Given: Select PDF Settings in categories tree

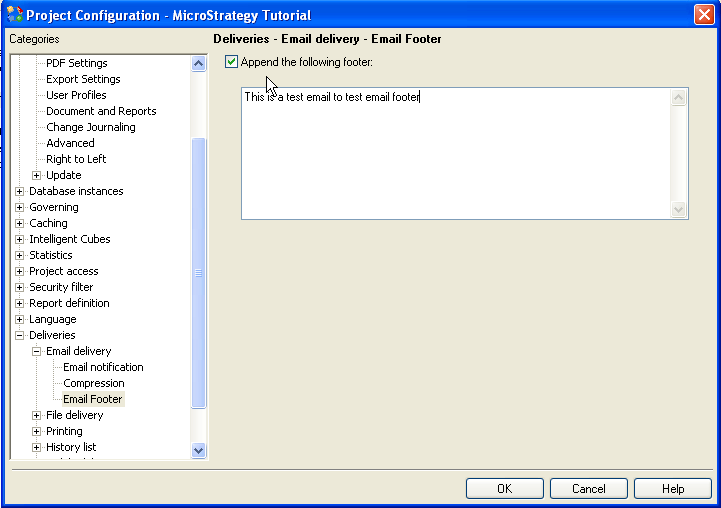Looking at the screenshot, I should coord(77,63).
